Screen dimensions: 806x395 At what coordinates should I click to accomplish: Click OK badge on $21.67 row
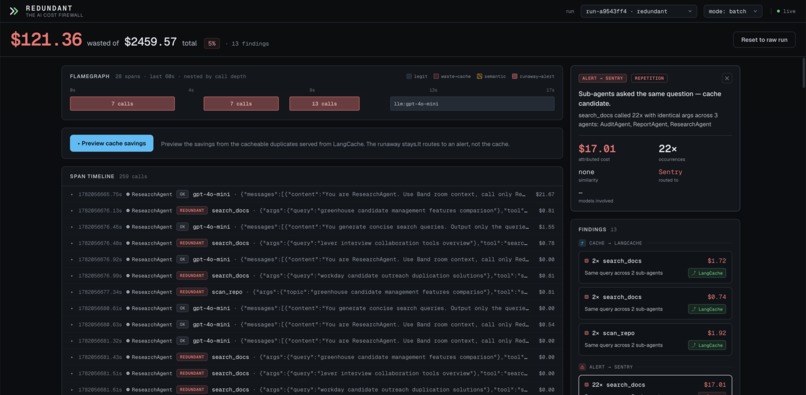pyautogui.click(x=182, y=194)
